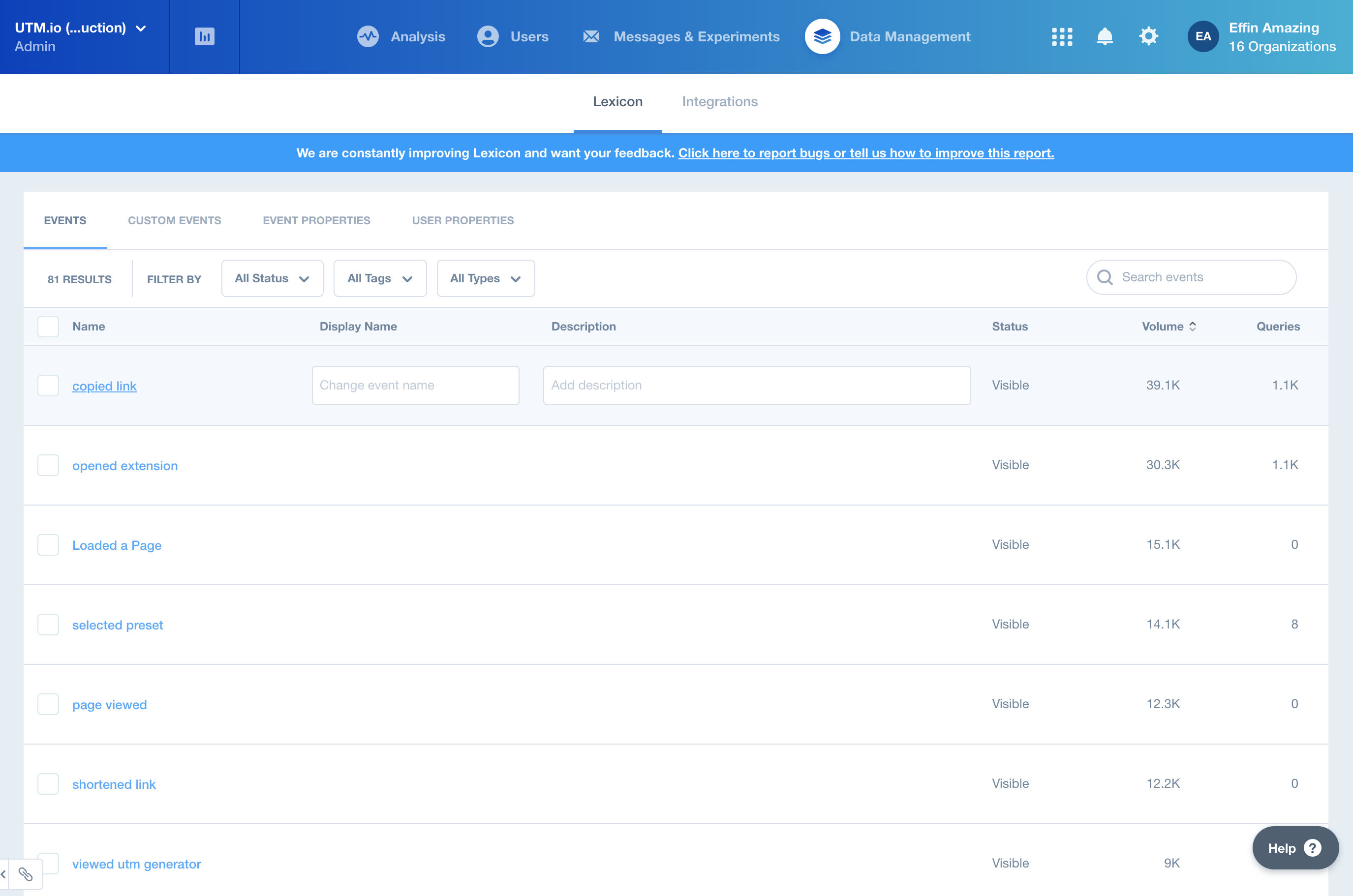
Task: Check the box for Loaded a Page
Action: (x=48, y=545)
